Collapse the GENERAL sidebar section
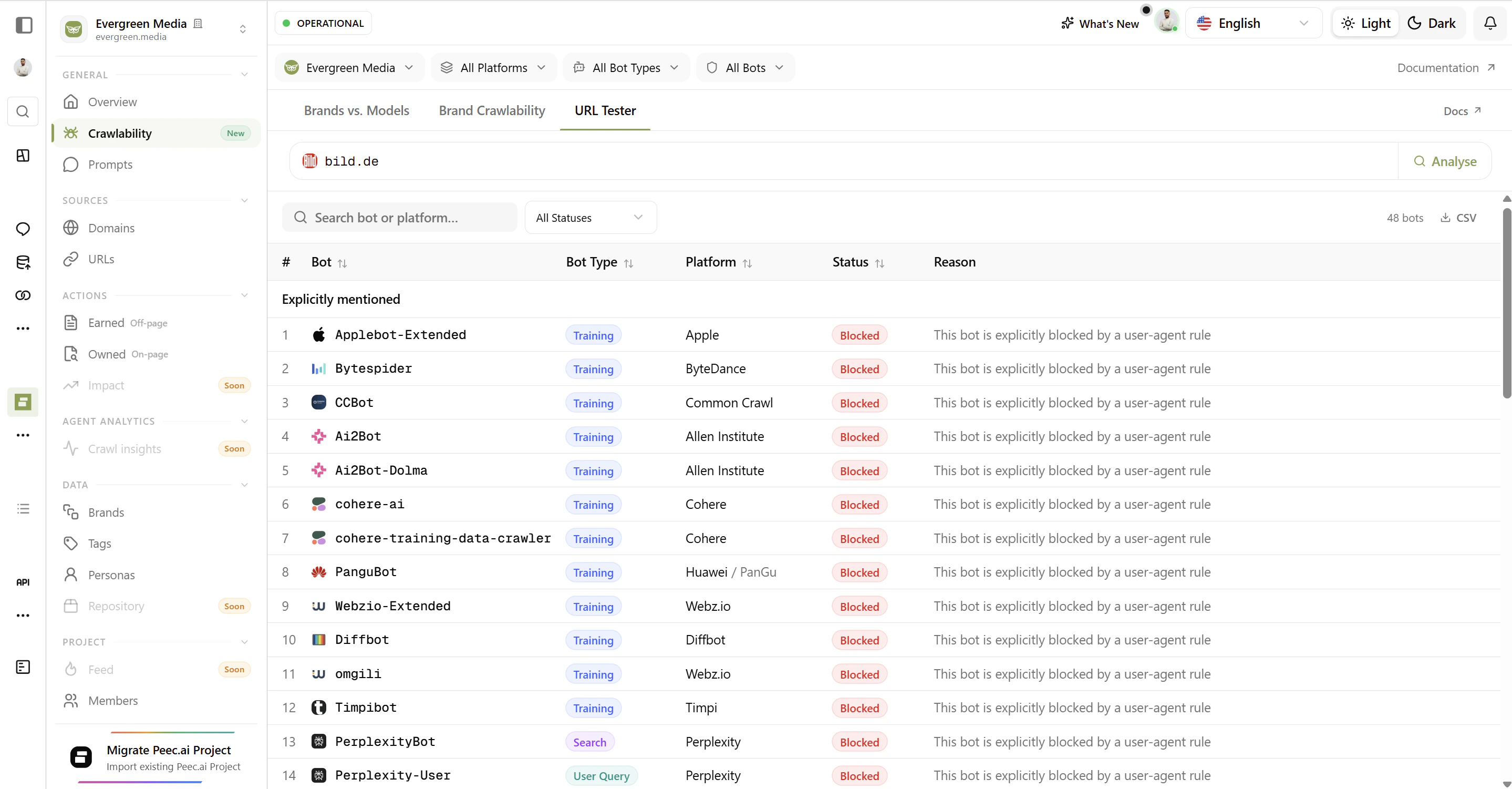 pos(244,75)
